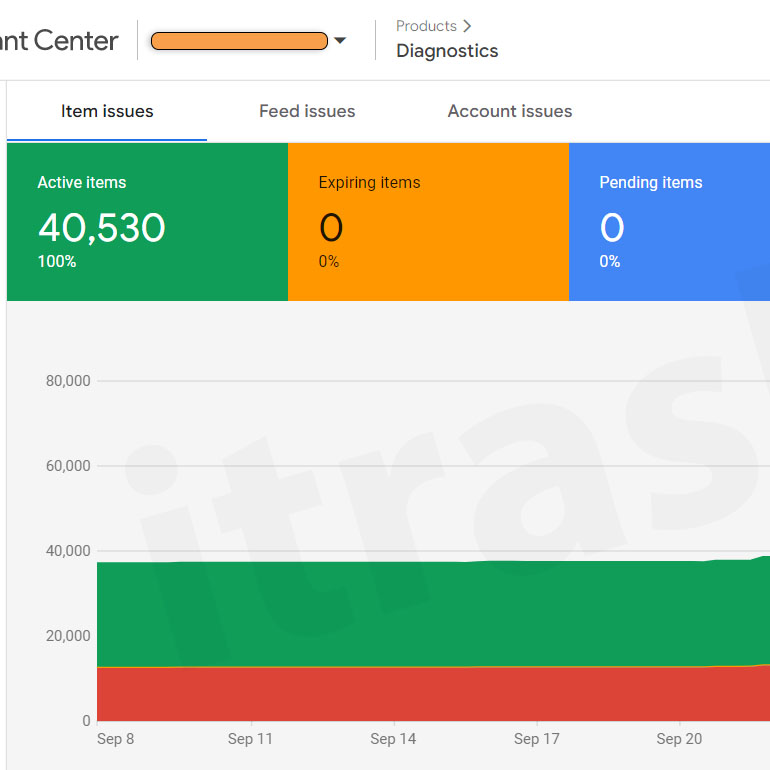Click the Sep 17 date label
770x770 pixels.
536,739
